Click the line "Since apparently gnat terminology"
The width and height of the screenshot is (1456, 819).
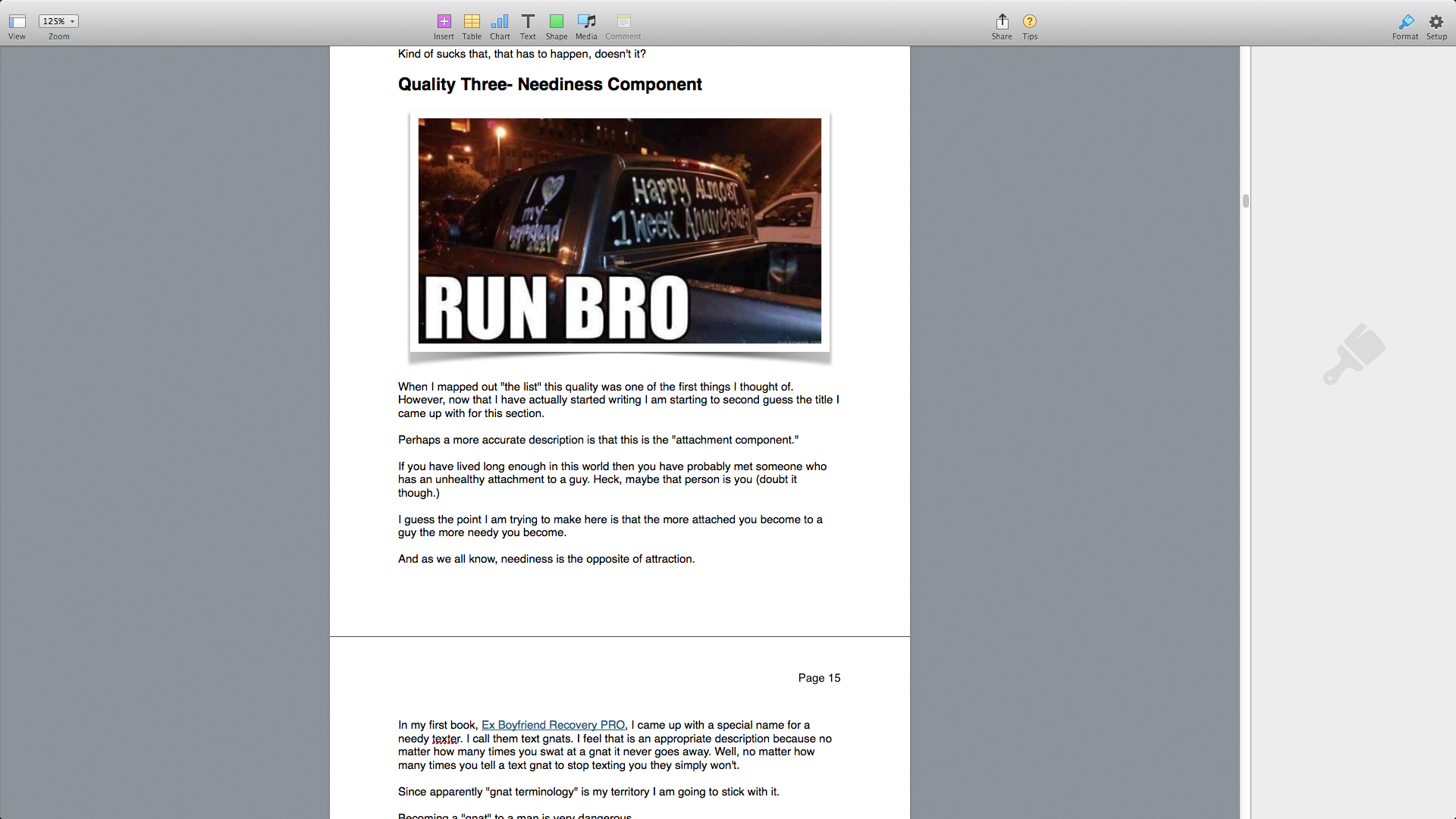pyautogui.click(x=588, y=792)
